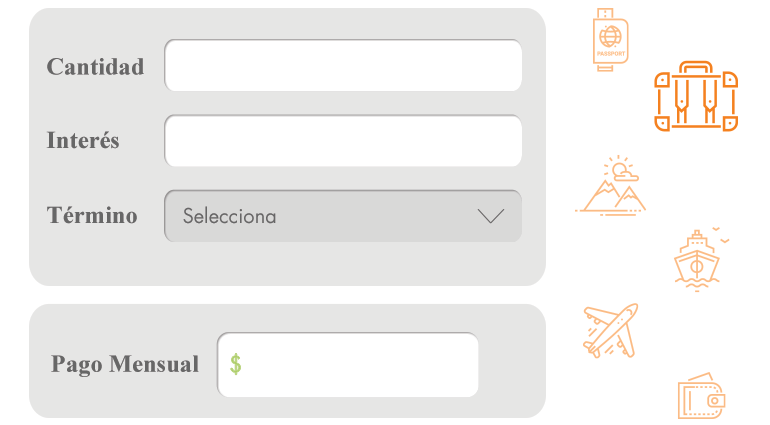Click the sun behind the mountains
770x425 pixels.
(x=619, y=167)
